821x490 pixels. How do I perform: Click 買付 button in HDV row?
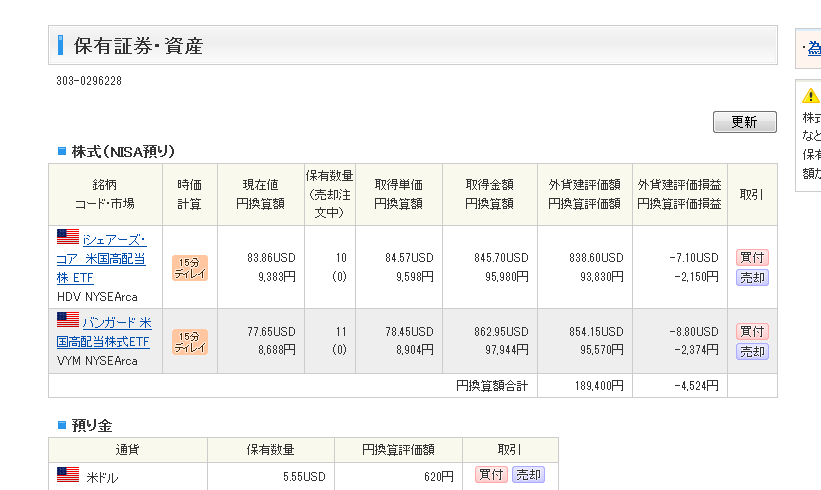point(752,257)
